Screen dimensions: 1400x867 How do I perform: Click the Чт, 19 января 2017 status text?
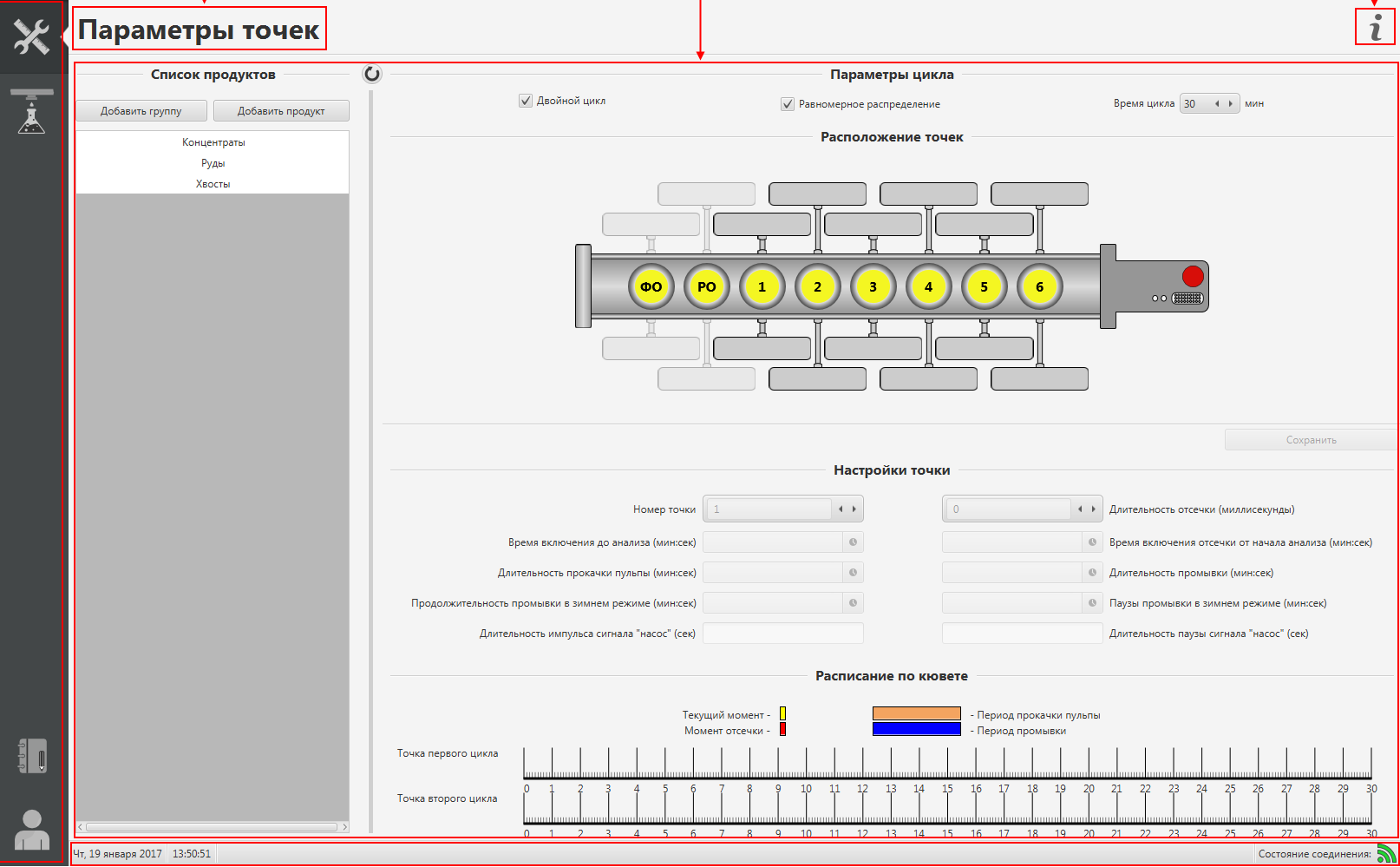point(118,854)
